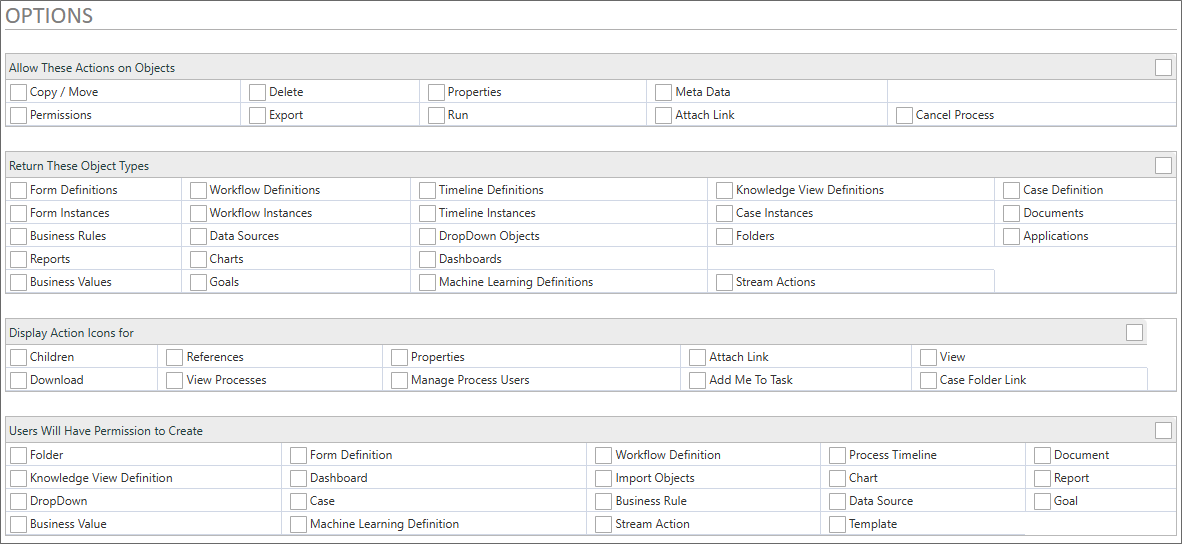Screen dimensions: 1182x544
Task: Tick the Template create permission box
Action: point(838,524)
